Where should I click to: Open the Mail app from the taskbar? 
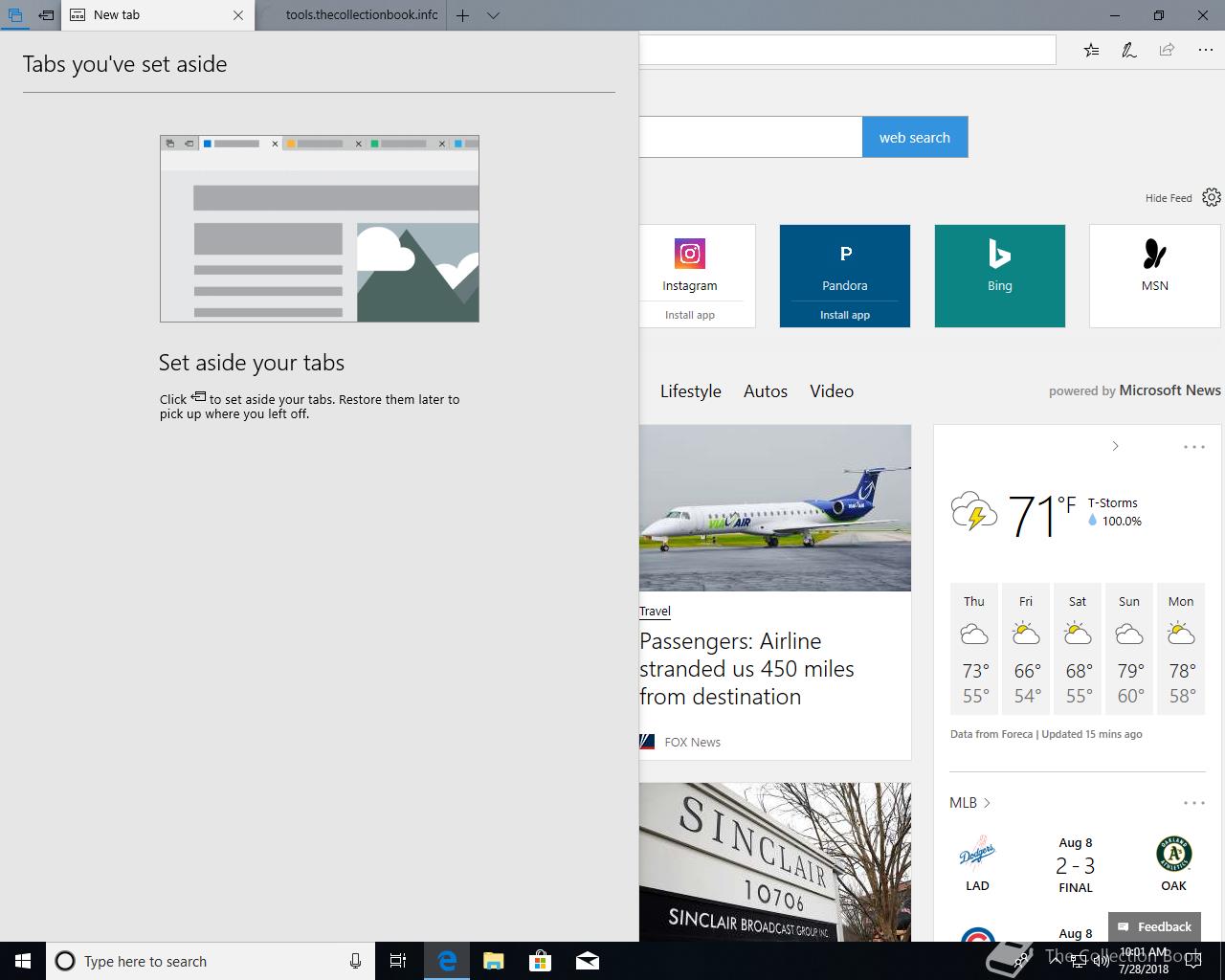click(x=588, y=961)
